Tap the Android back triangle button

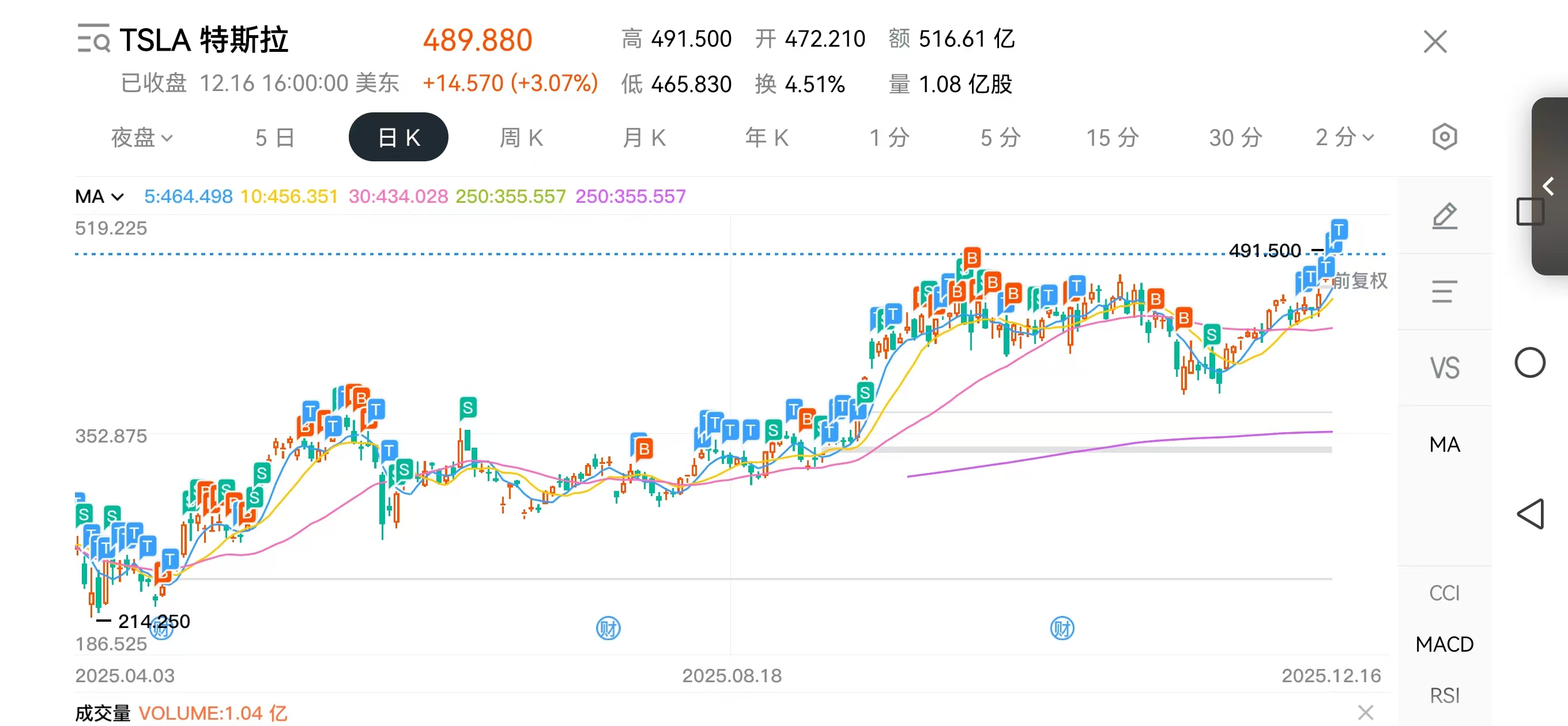click(x=1529, y=514)
